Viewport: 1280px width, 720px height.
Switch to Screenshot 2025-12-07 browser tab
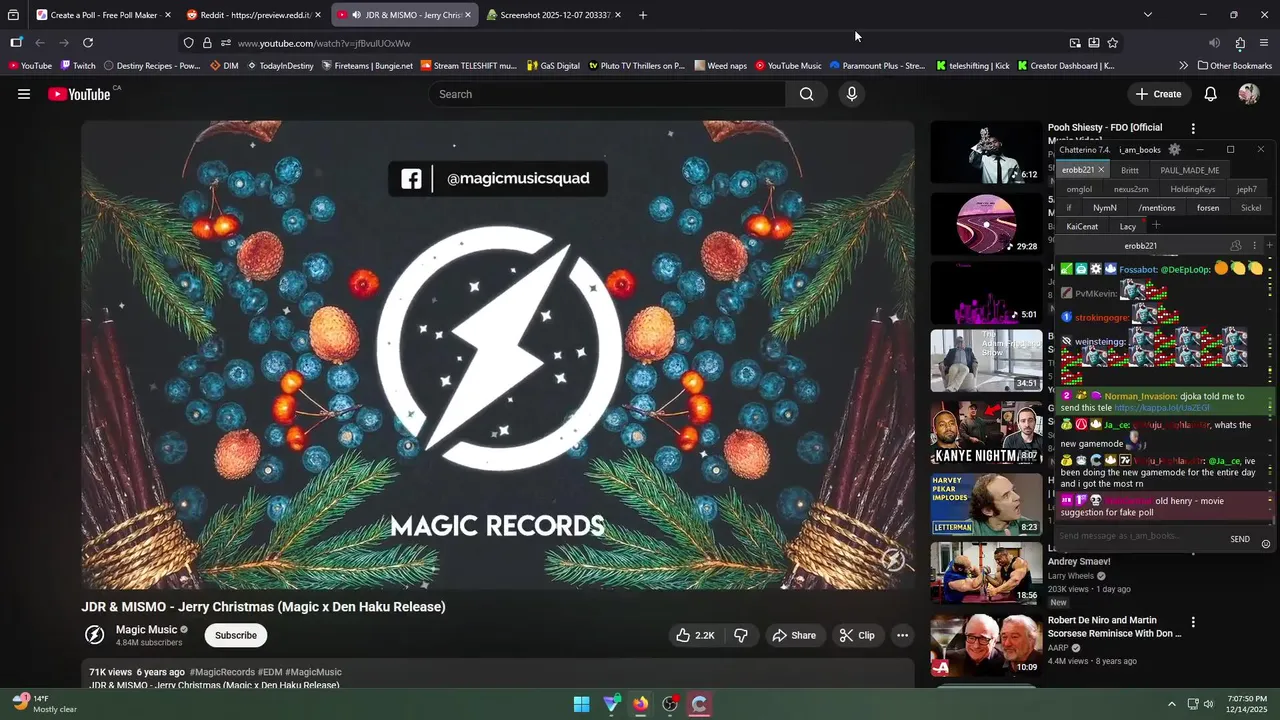pyautogui.click(x=554, y=15)
